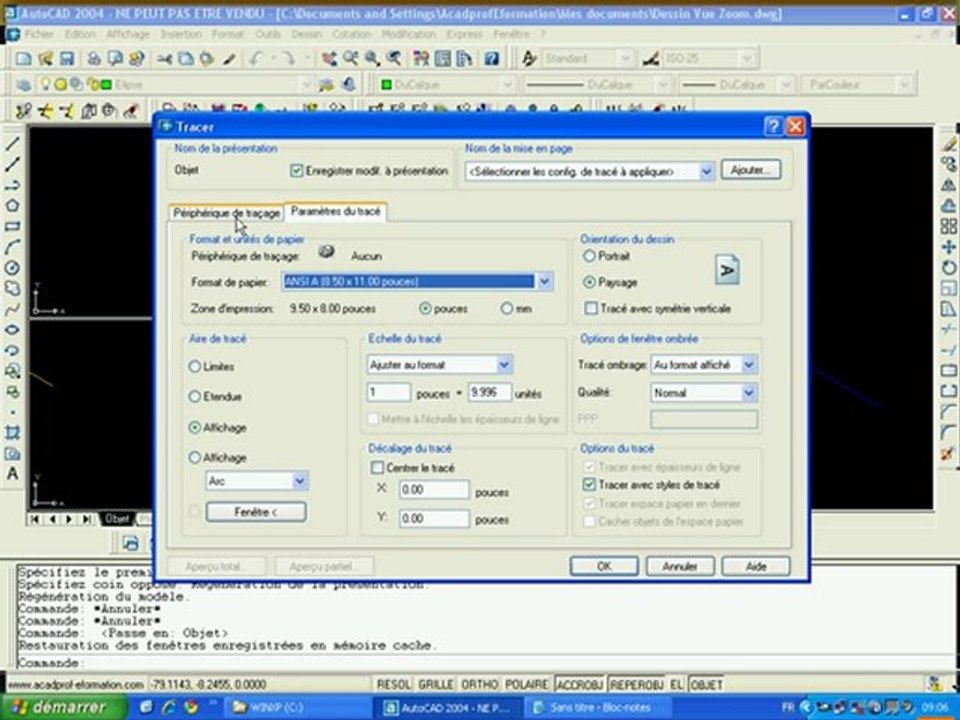
Task: Switch to Paramètres du tracé tab
Action: pyautogui.click(x=336, y=211)
